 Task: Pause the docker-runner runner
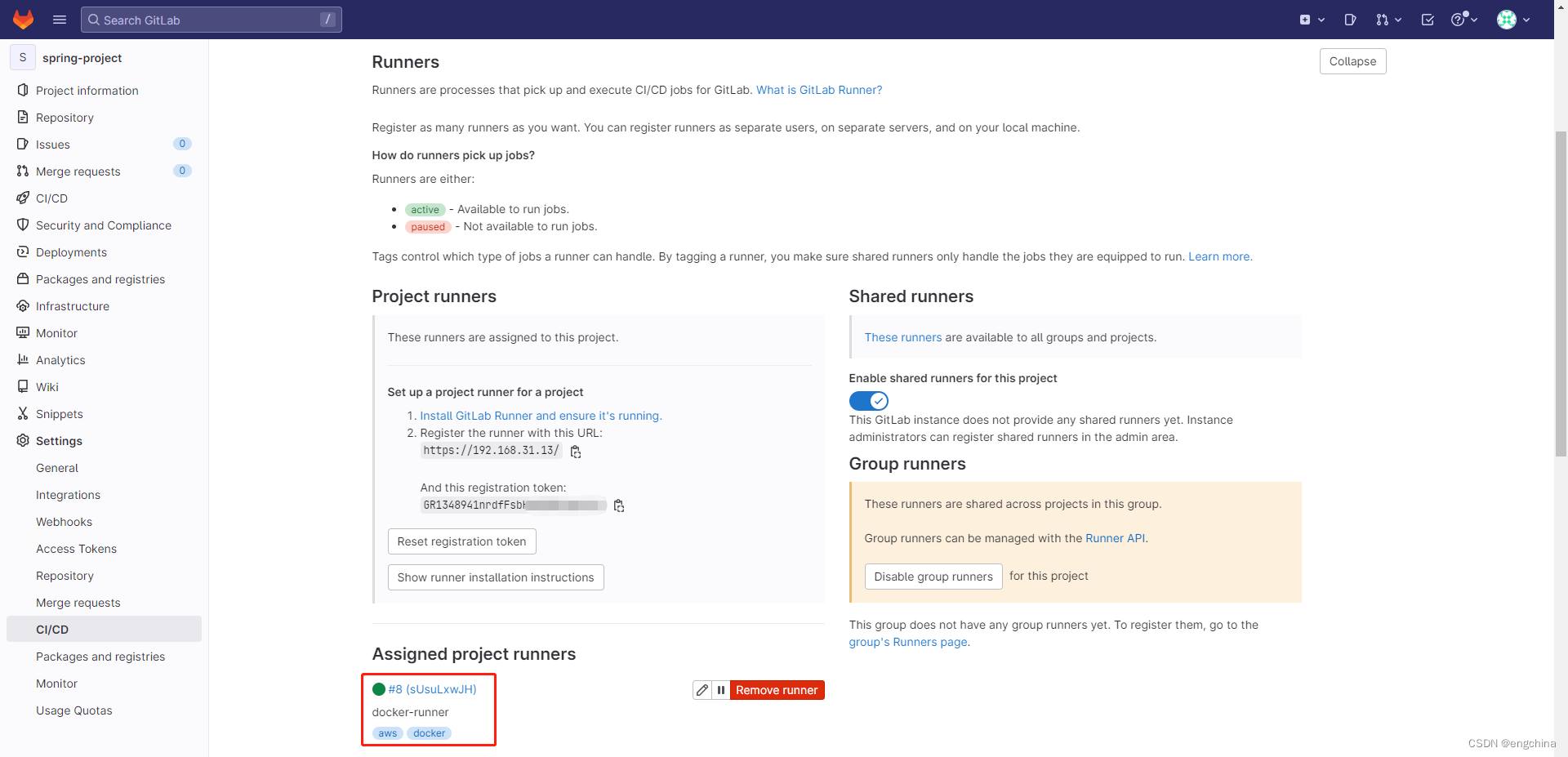(x=721, y=690)
